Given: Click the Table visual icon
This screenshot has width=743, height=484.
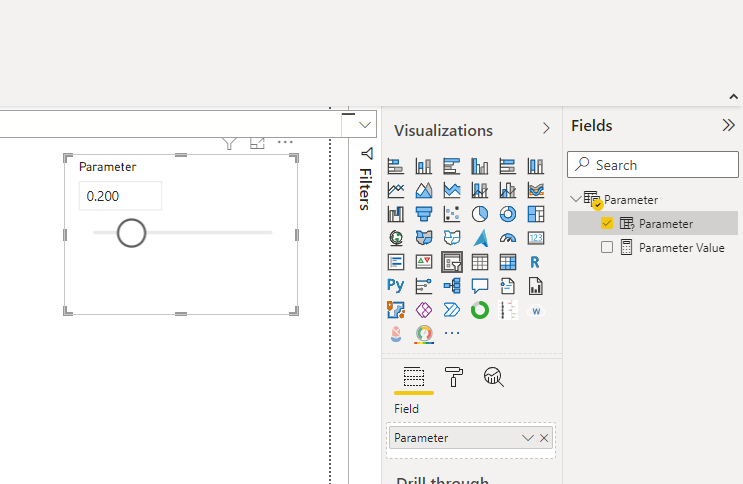Looking at the screenshot, I should click(480, 262).
